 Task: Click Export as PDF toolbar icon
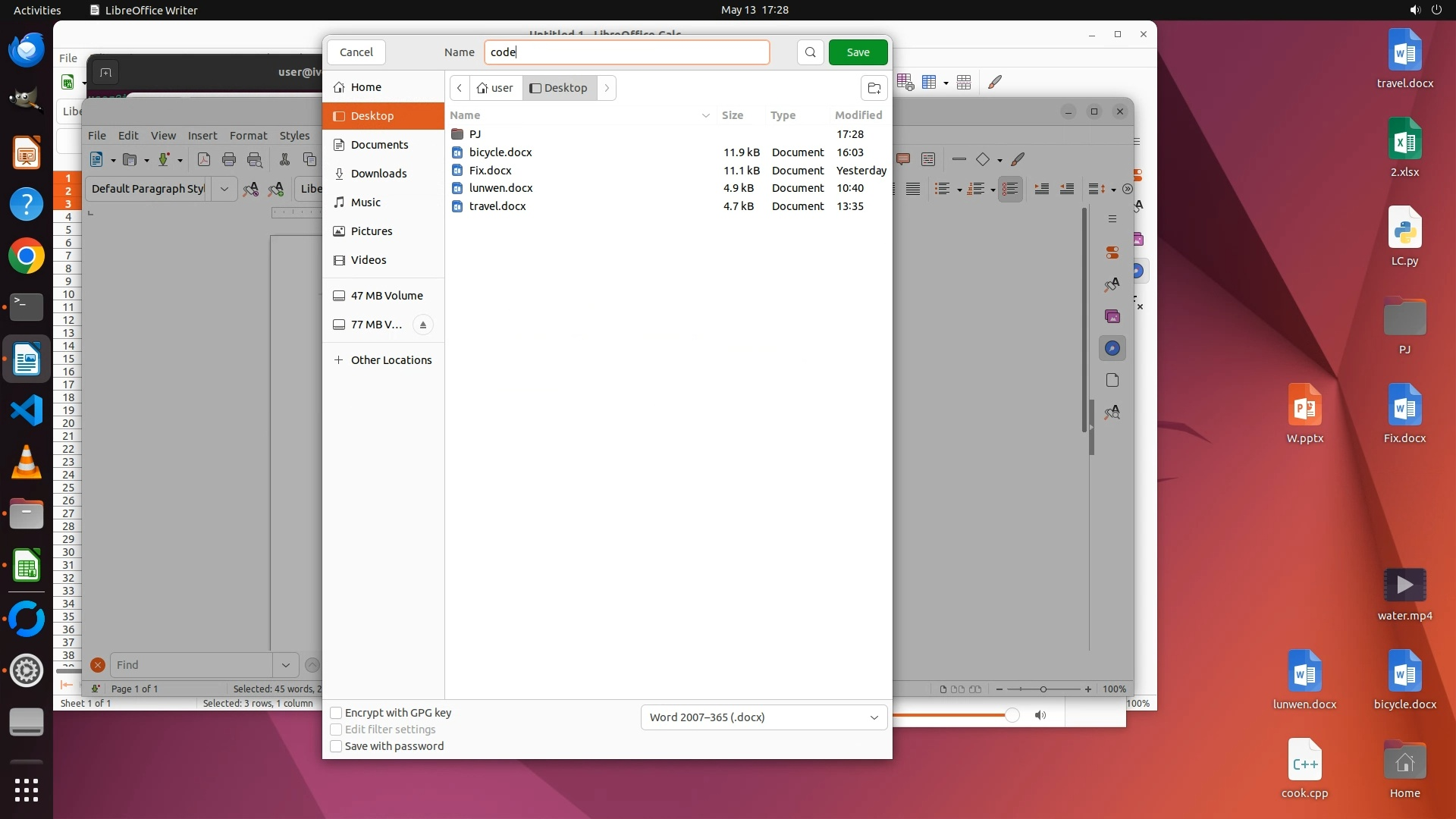tap(203, 159)
